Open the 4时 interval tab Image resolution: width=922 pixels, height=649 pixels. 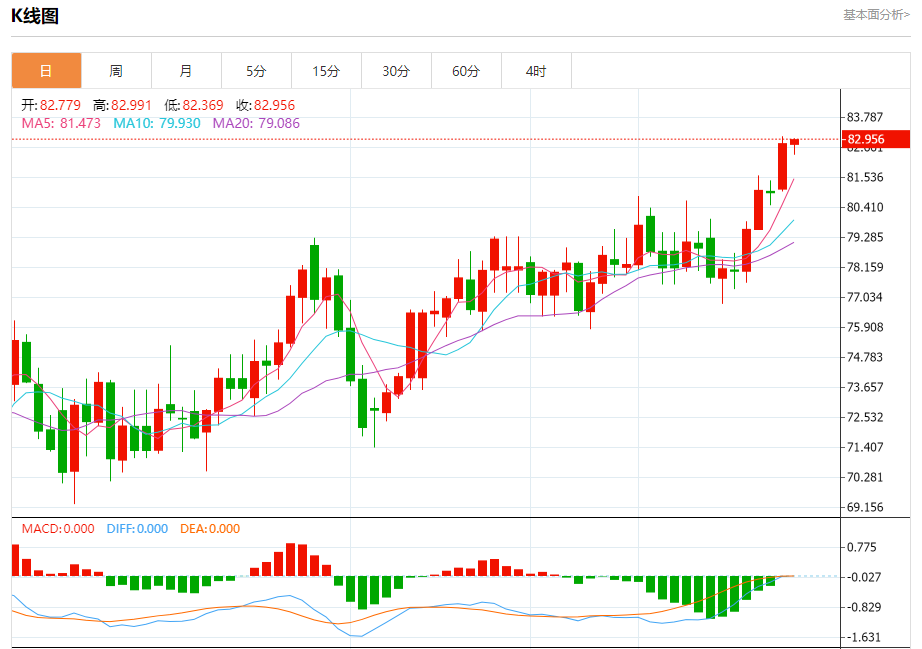[x=536, y=71]
